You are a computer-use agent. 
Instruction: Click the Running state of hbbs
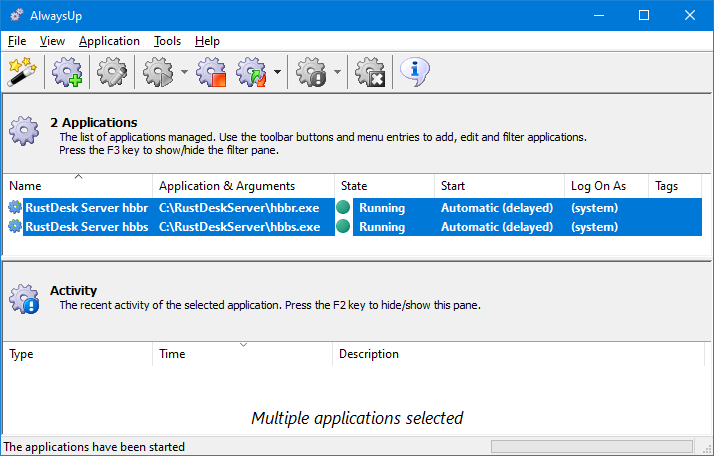point(382,227)
